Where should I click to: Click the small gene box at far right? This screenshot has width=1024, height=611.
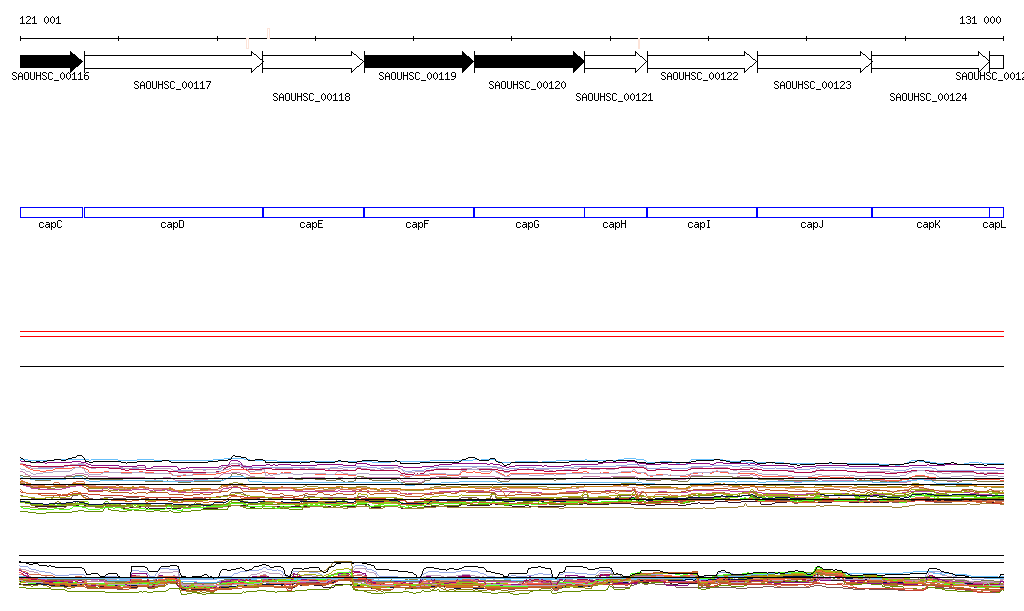point(996,62)
